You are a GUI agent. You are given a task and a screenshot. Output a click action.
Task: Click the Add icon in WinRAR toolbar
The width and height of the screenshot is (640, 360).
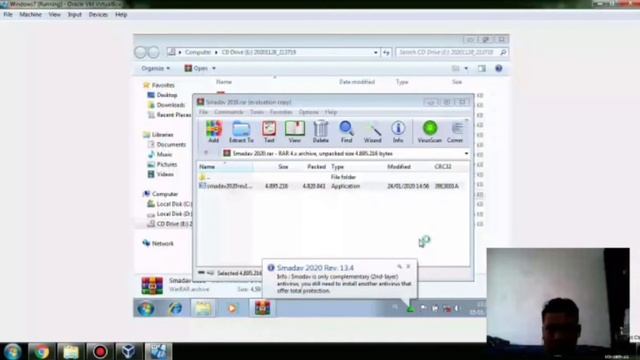213,131
